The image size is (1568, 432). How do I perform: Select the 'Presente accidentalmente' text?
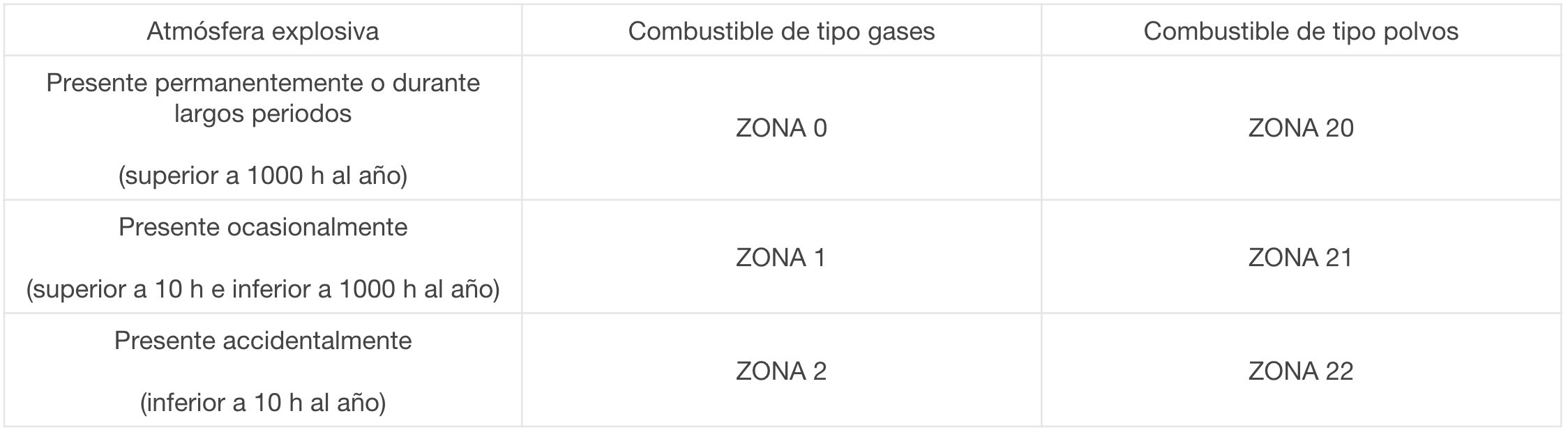[x=263, y=341]
